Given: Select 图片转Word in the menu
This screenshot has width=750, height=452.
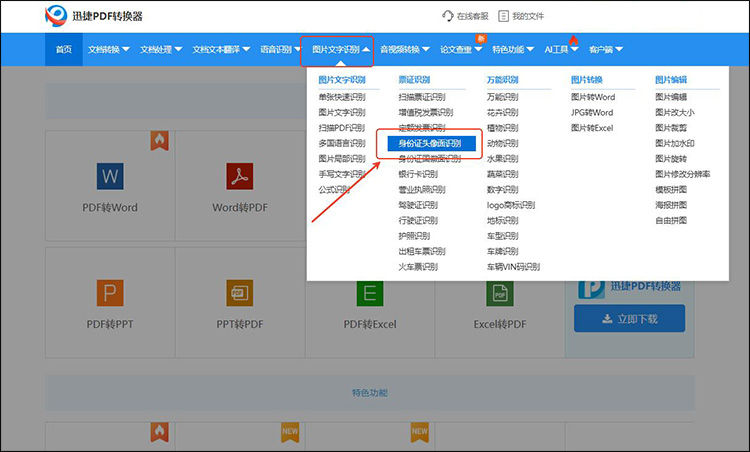Looking at the screenshot, I should [x=593, y=97].
